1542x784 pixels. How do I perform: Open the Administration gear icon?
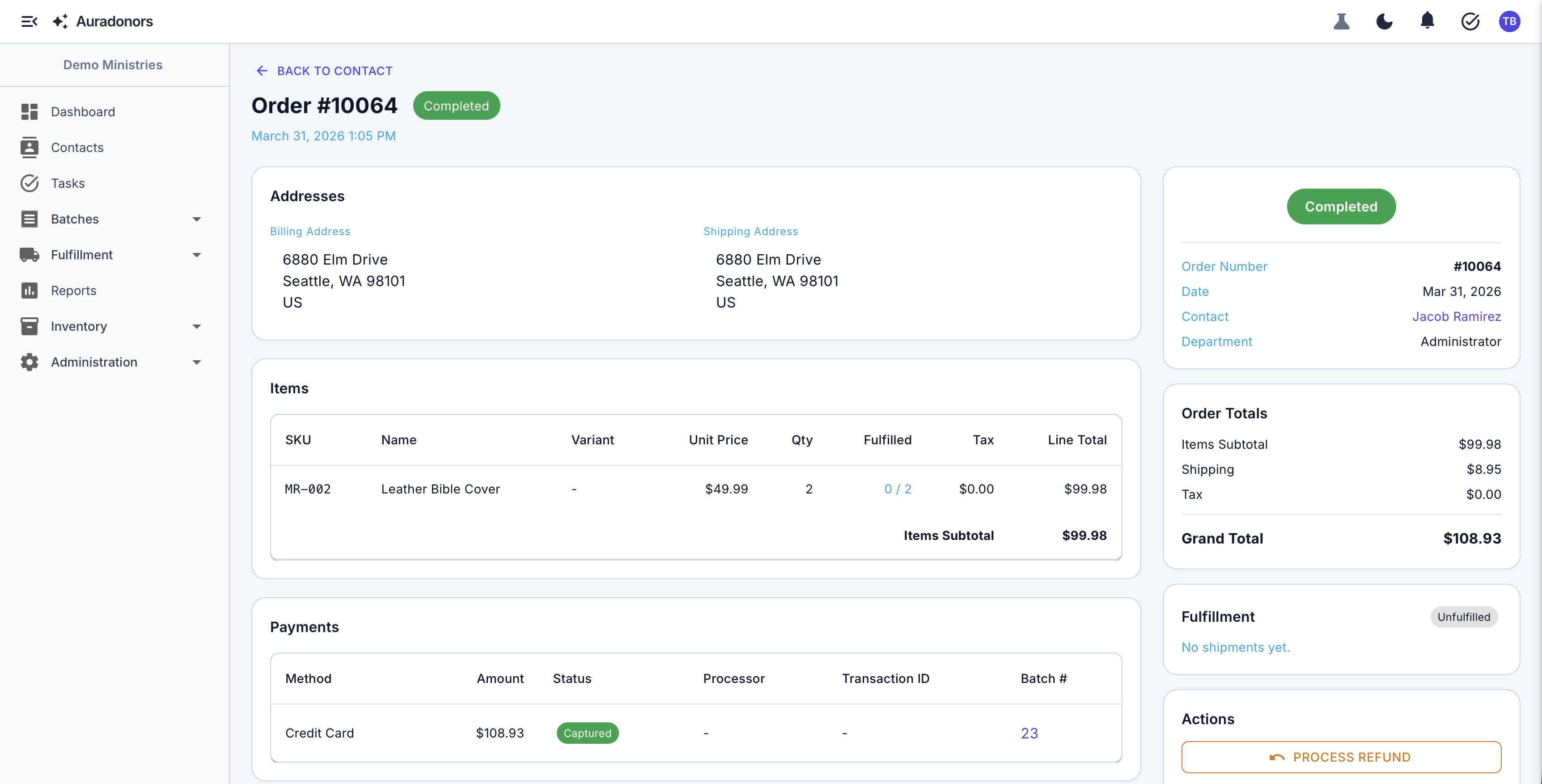coord(30,362)
